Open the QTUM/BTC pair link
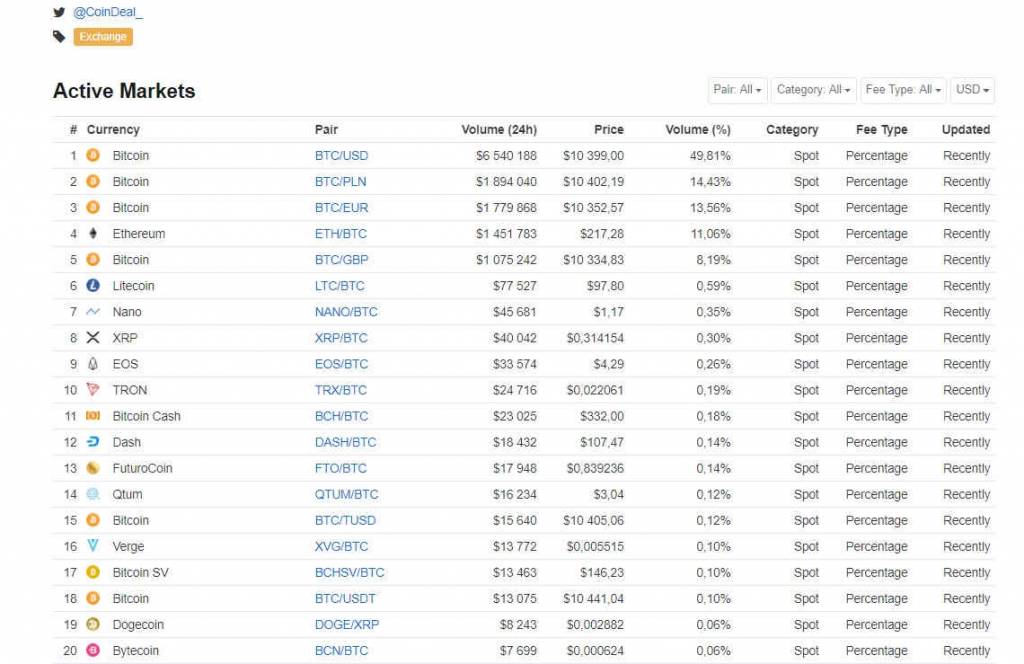The height and width of the screenshot is (664, 1024). point(347,494)
